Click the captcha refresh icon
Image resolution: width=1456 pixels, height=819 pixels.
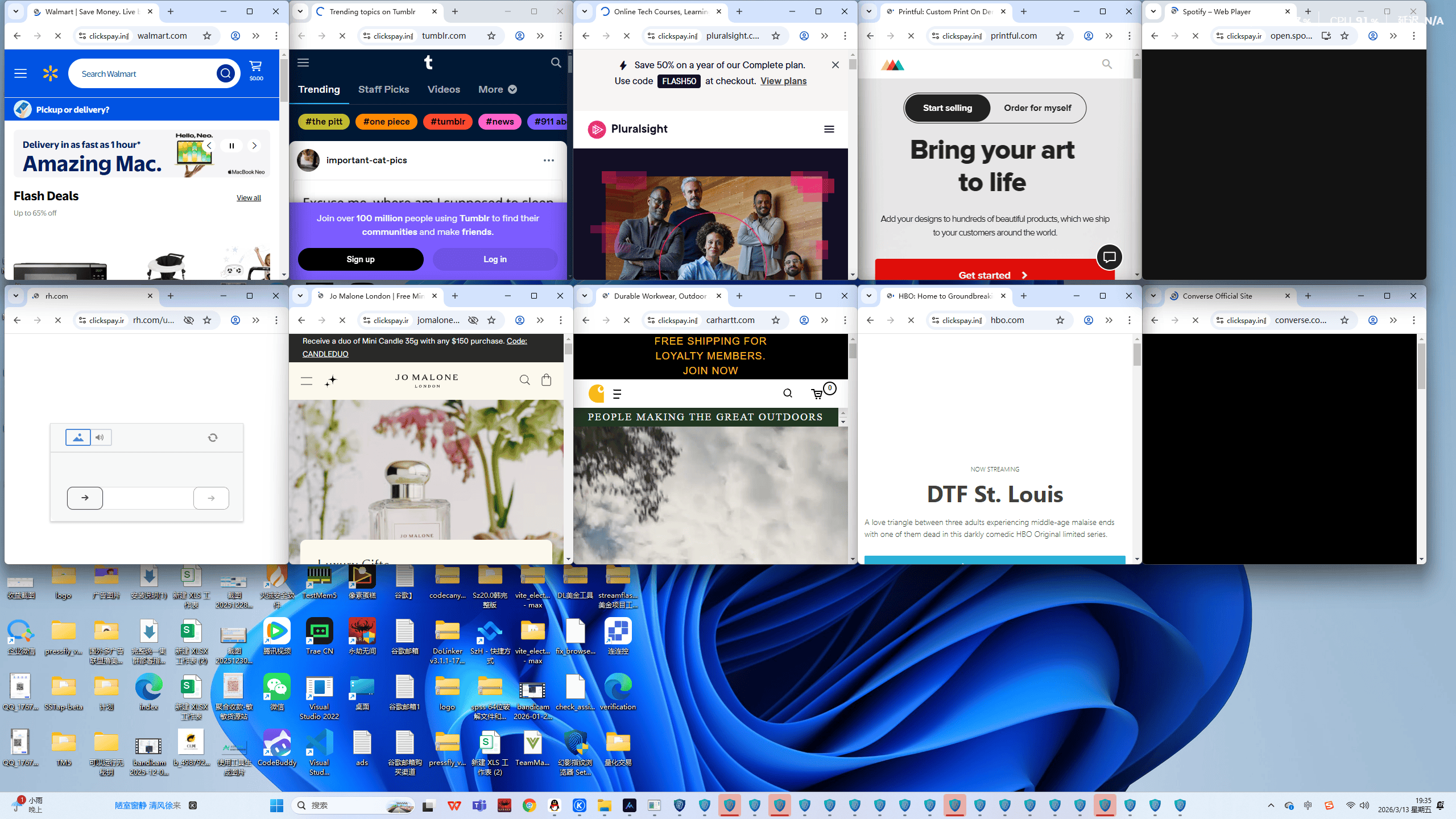212,437
